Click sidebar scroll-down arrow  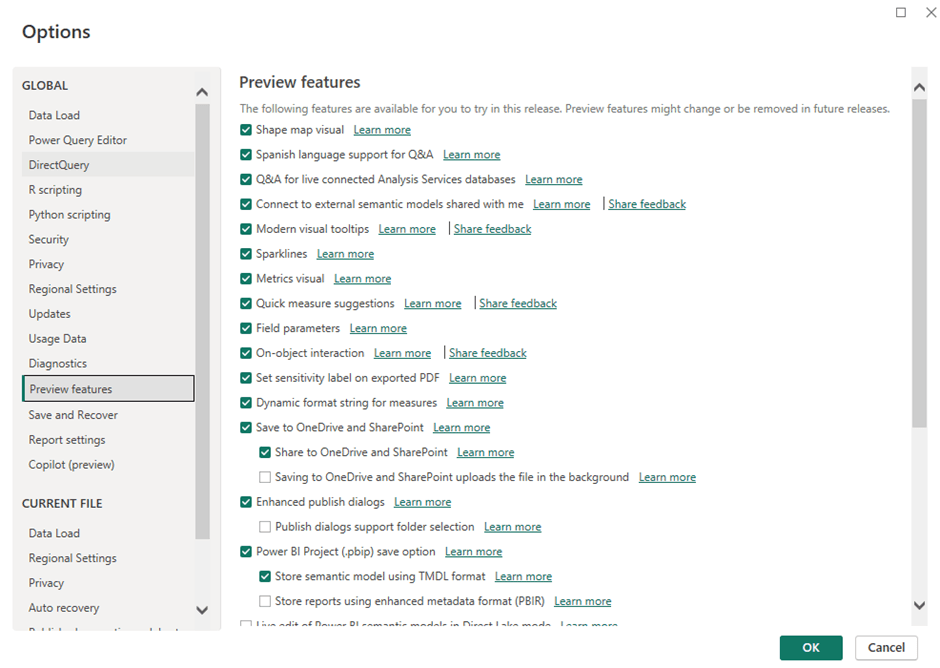click(202, 610)
